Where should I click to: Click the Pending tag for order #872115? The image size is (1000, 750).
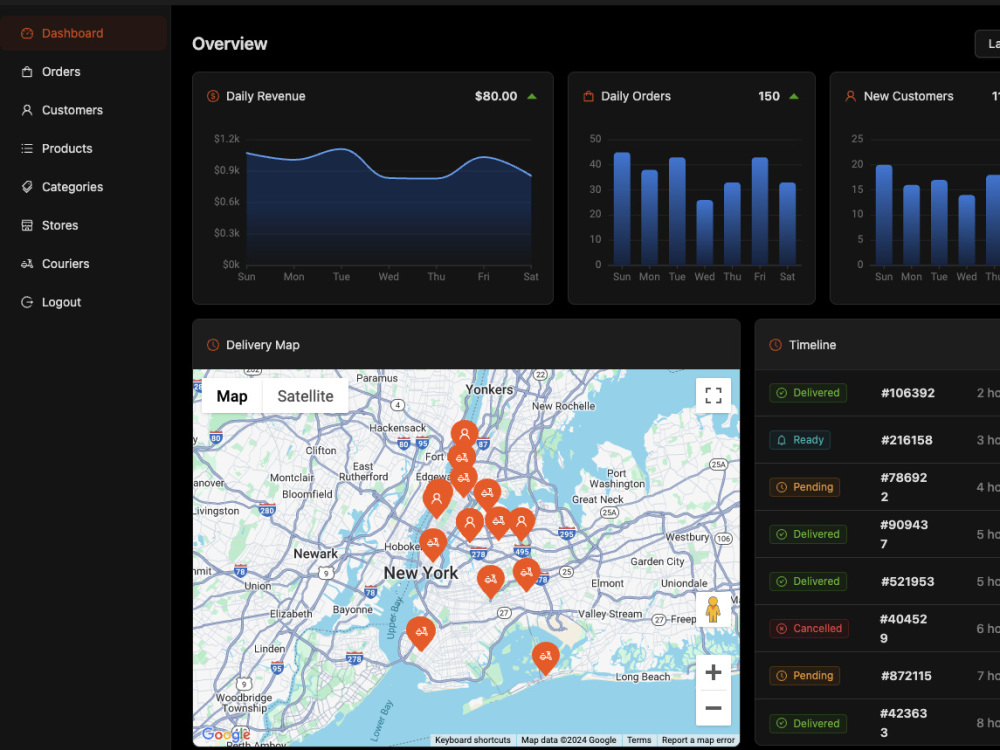click(805, 675)
